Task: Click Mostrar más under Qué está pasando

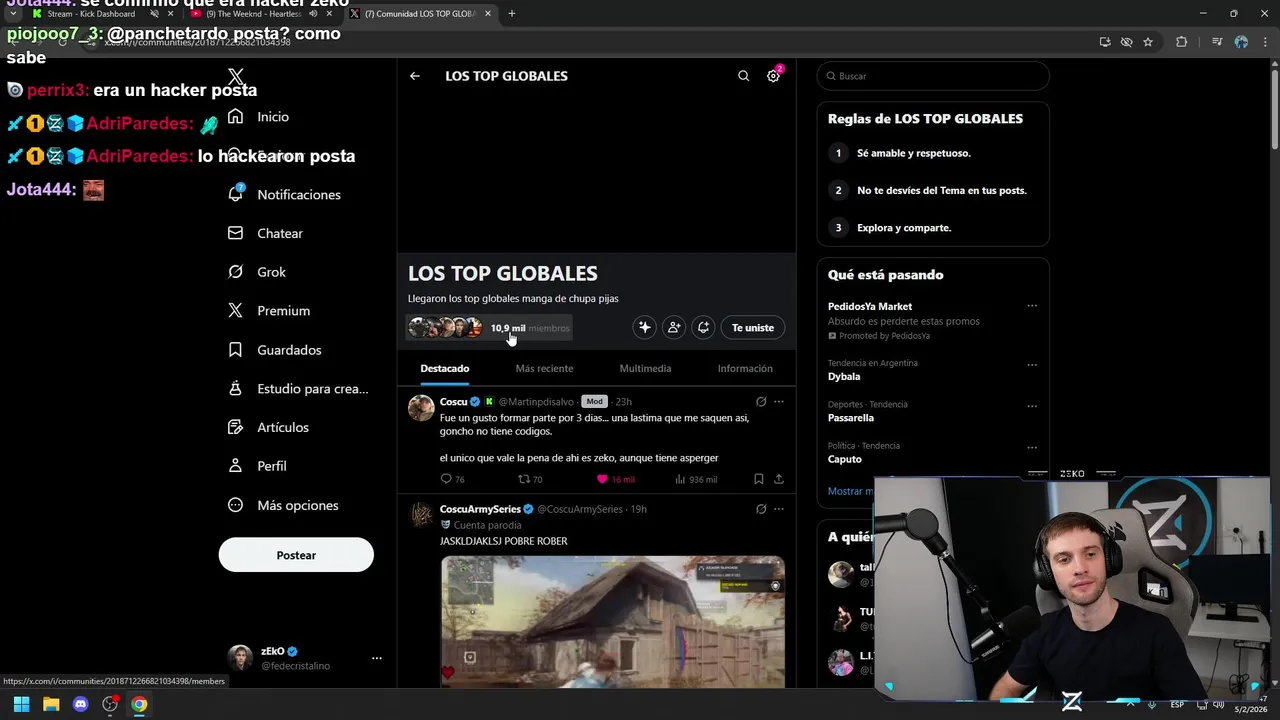Action: 851,491
